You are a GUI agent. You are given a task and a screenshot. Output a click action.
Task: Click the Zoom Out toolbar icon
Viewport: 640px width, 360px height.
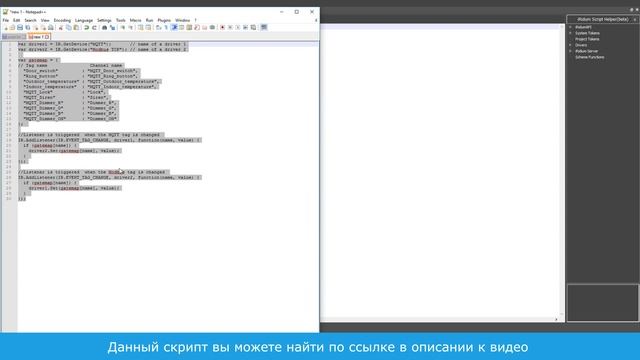click(x=131, y=27)
